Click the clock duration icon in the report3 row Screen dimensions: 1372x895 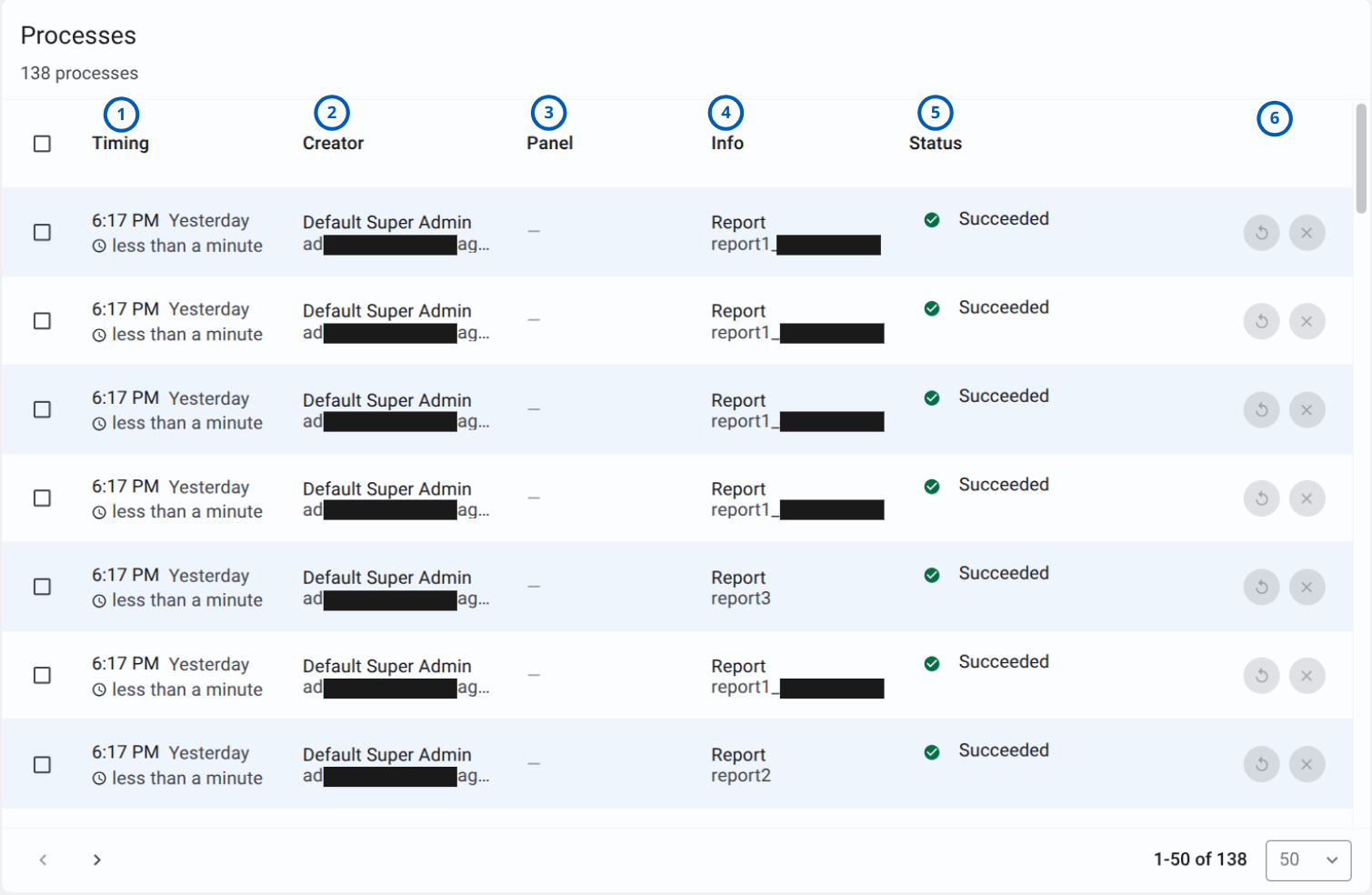pos(99,601)
